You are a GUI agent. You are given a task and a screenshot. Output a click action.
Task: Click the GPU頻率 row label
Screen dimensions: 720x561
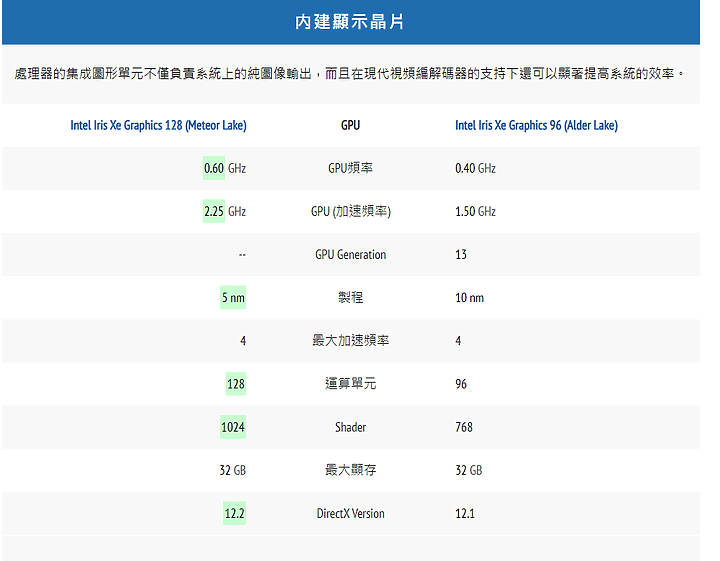tap(350, 168)
